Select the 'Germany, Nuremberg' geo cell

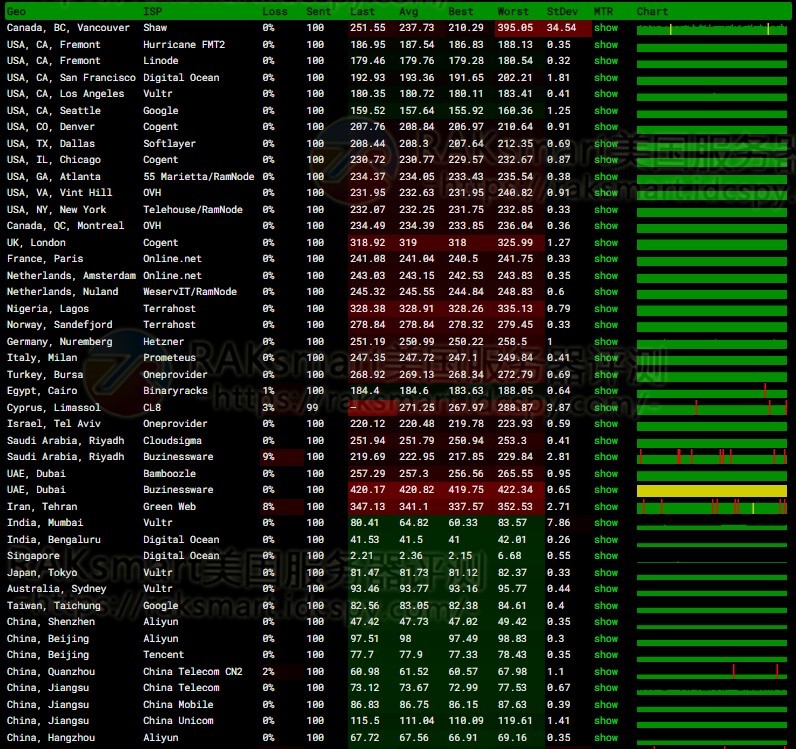pos(59,342)
